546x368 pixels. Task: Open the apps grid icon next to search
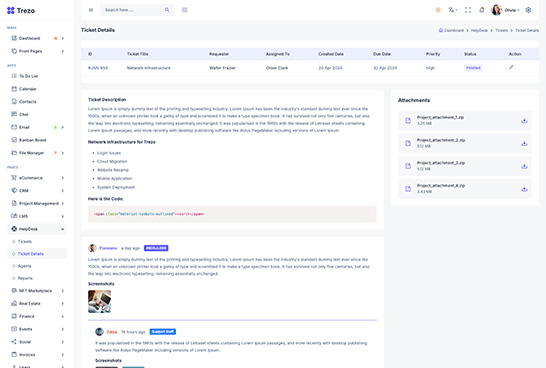[x=185, y=10]
